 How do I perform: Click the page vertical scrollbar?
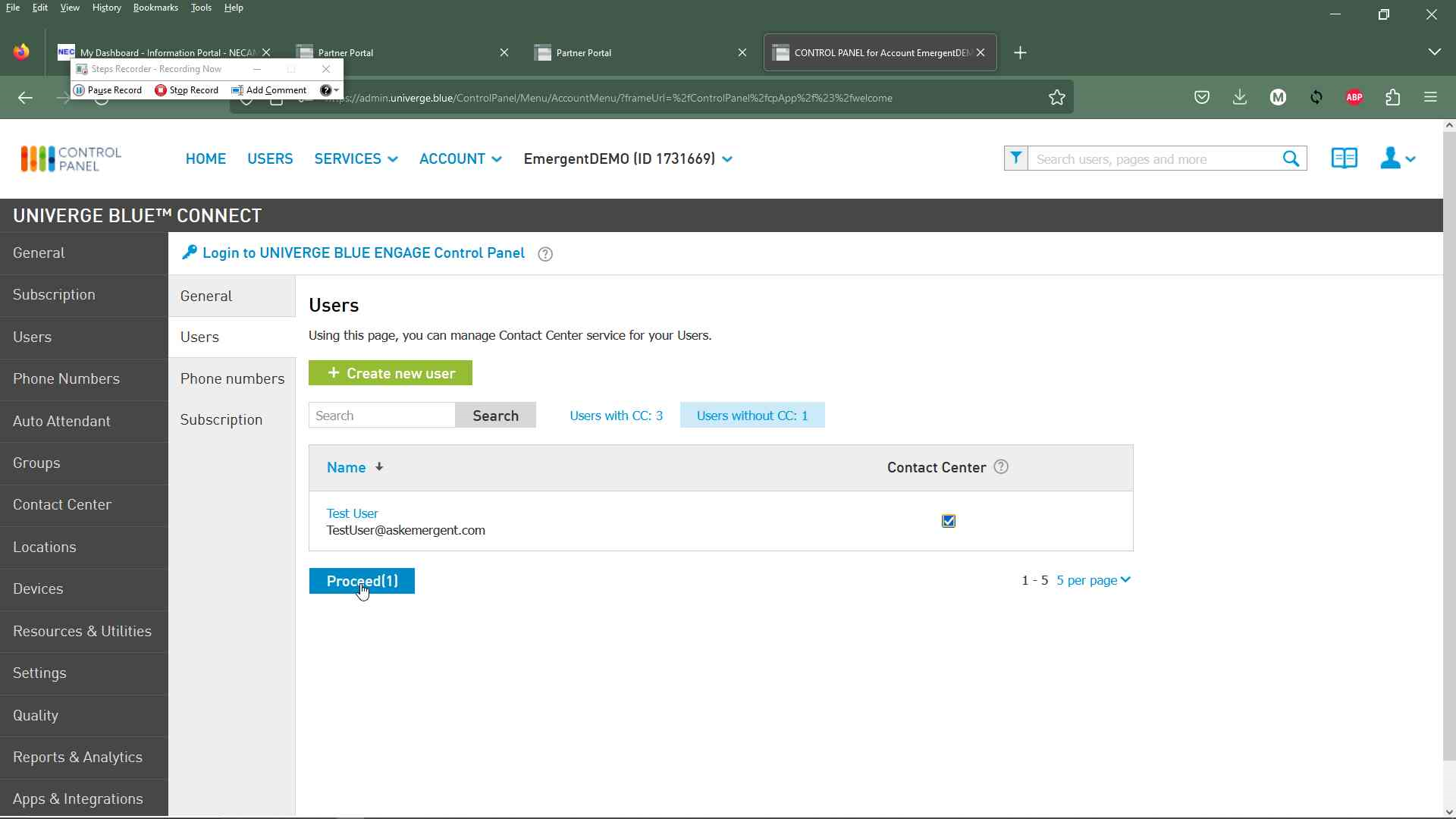pos(1449,447)
